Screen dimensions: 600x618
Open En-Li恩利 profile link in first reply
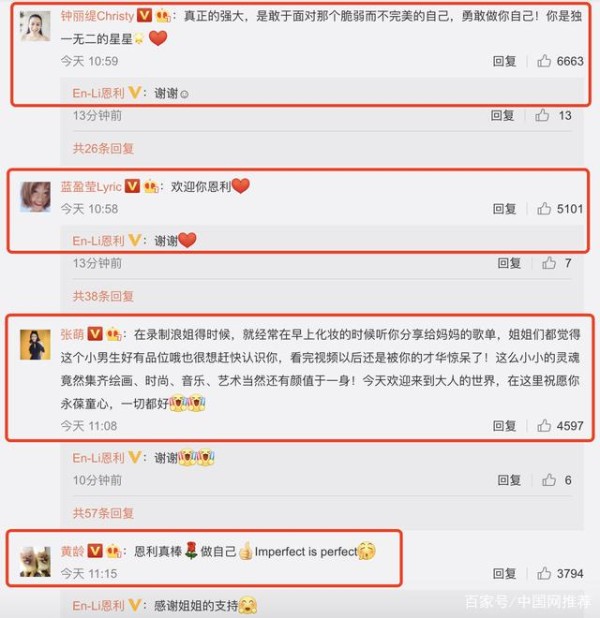pyautogui.click(x=99, y=93)
